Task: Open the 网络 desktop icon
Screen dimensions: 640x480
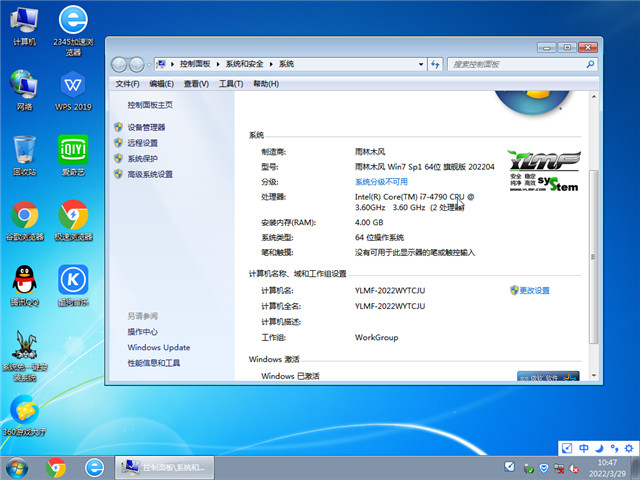Action: (x=24, y=91)
